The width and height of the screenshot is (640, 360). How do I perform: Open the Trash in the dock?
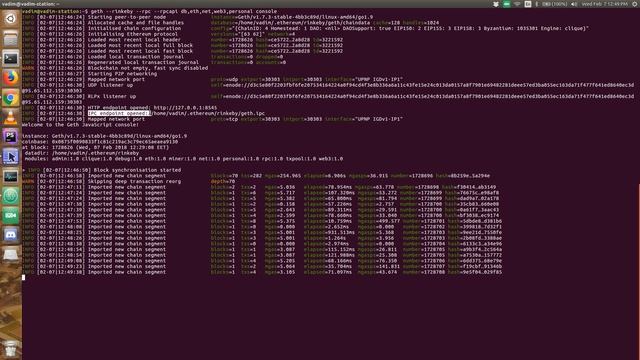[11, 349]
